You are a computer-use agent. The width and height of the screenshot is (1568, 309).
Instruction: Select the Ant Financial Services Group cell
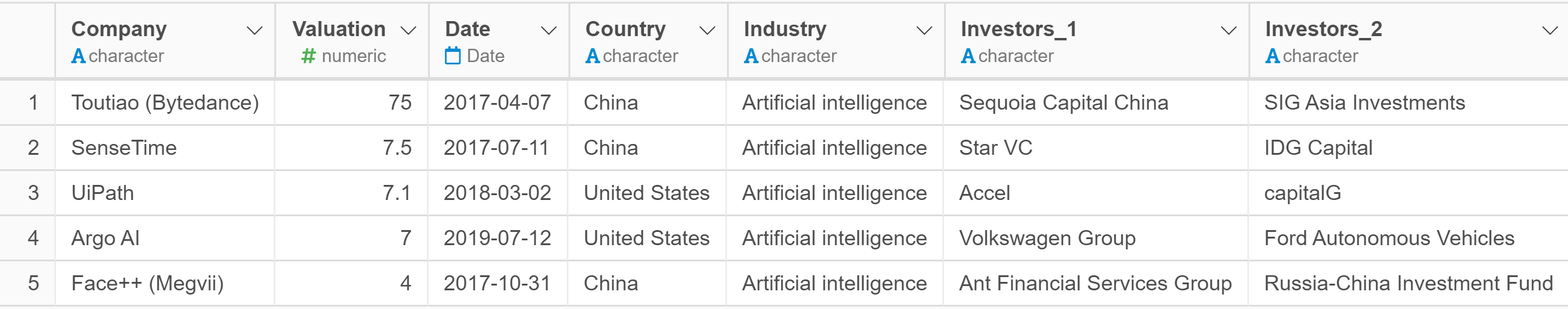click(1095, 283)
